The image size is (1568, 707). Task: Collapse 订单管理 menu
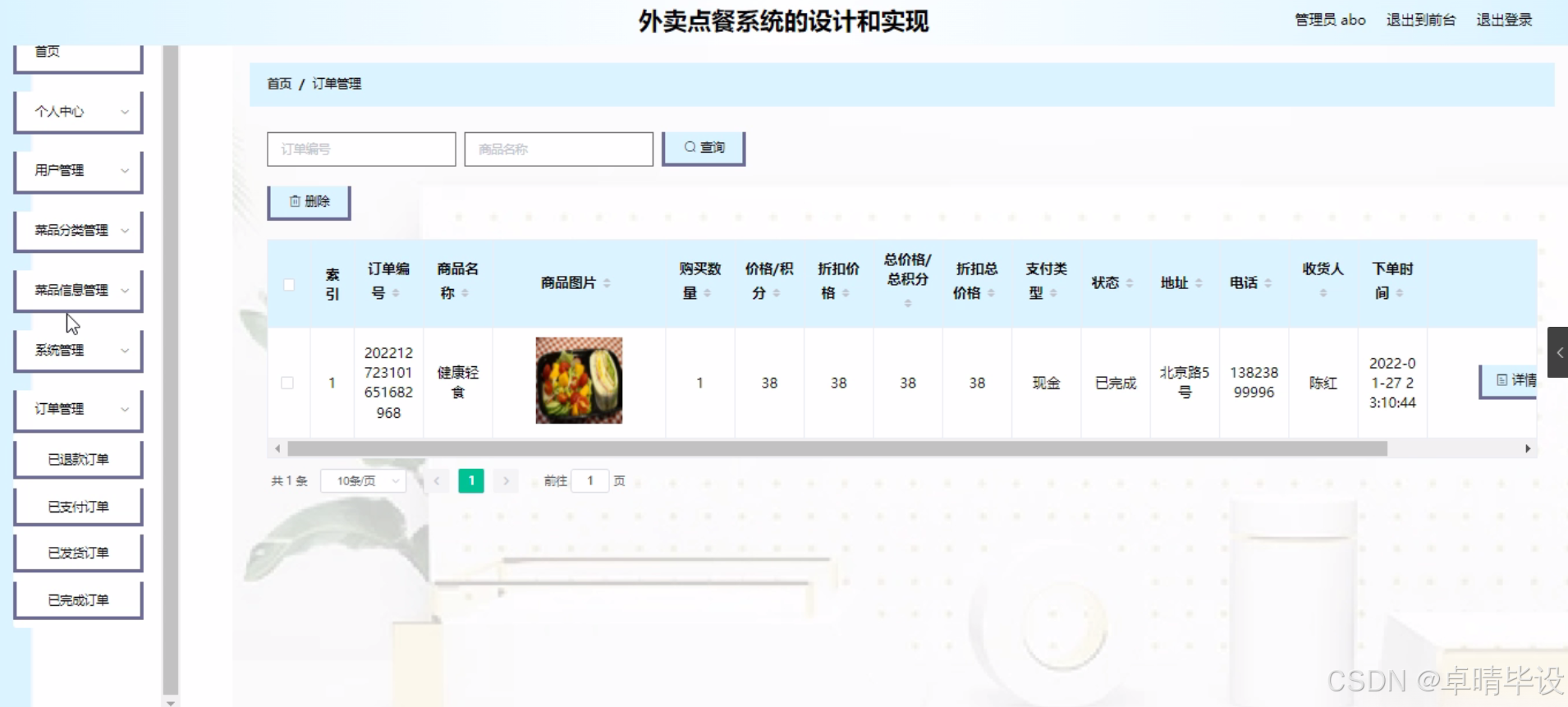79,409
